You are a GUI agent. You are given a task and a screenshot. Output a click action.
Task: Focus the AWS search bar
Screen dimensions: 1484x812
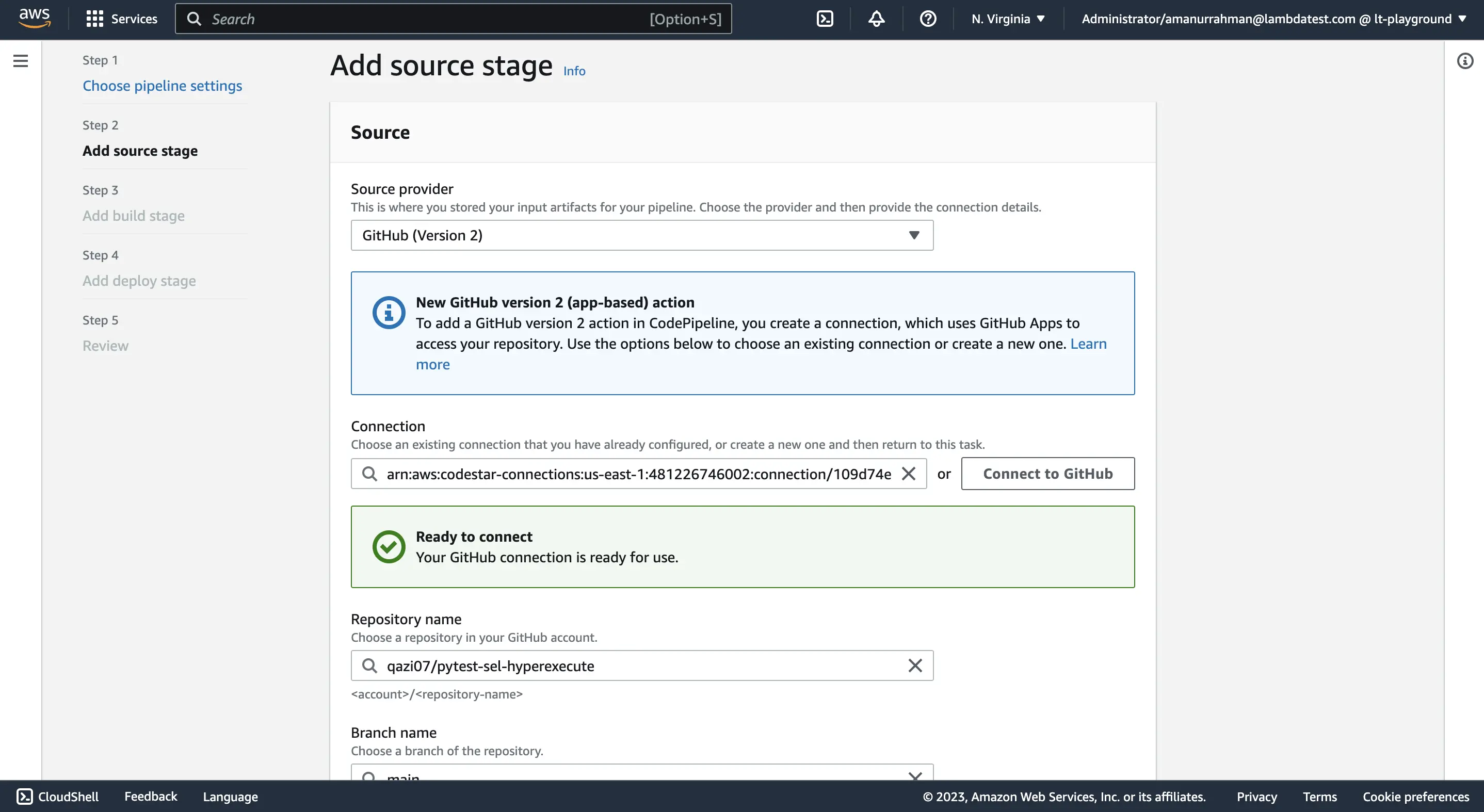[453, 19]
